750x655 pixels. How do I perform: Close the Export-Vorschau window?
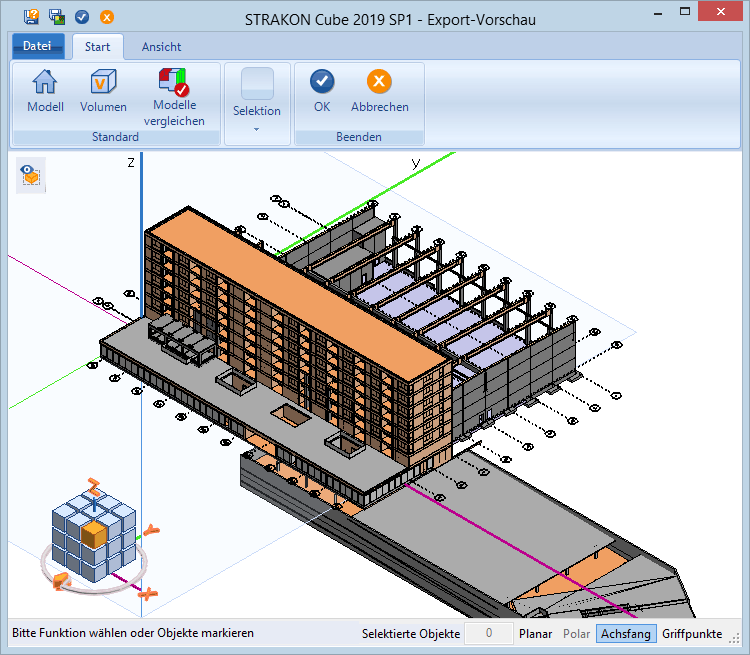point(721,11)
